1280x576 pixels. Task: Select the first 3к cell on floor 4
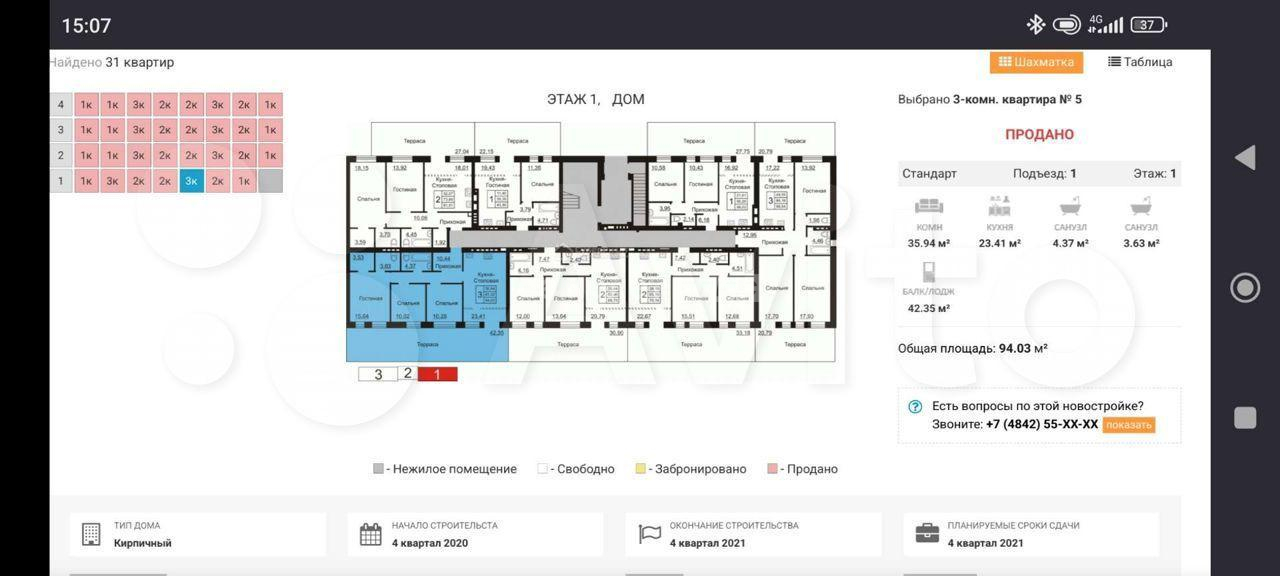point(139,105)
